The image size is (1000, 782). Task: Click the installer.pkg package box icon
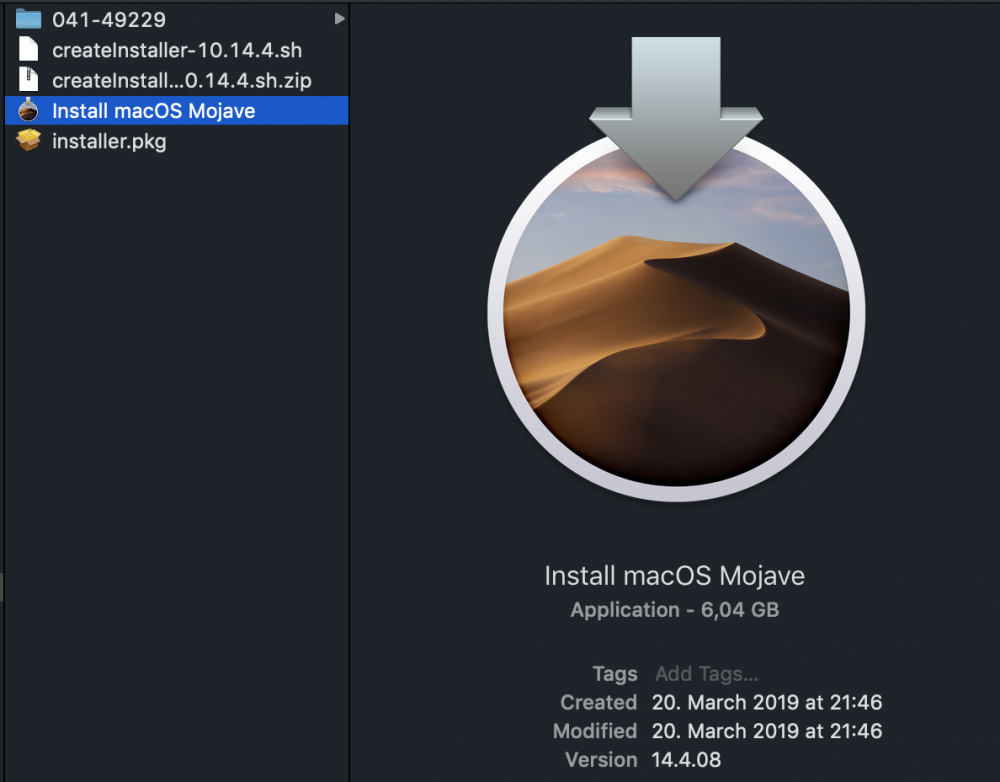(28, 140)
